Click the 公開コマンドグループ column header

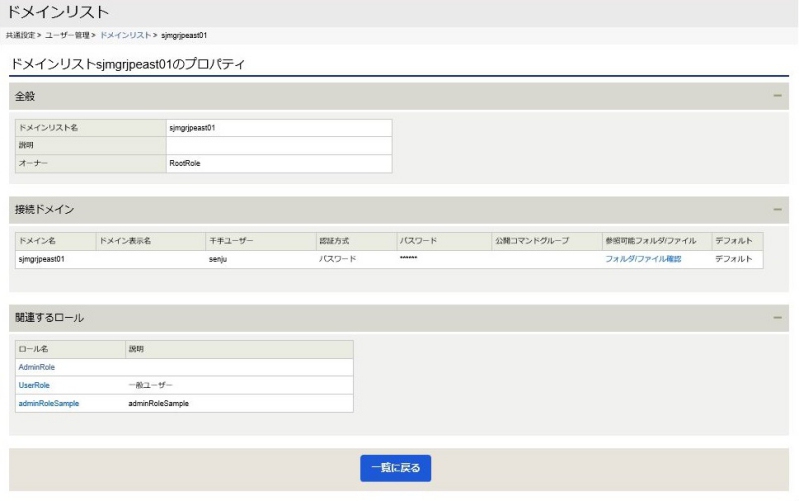click(547, 241)
